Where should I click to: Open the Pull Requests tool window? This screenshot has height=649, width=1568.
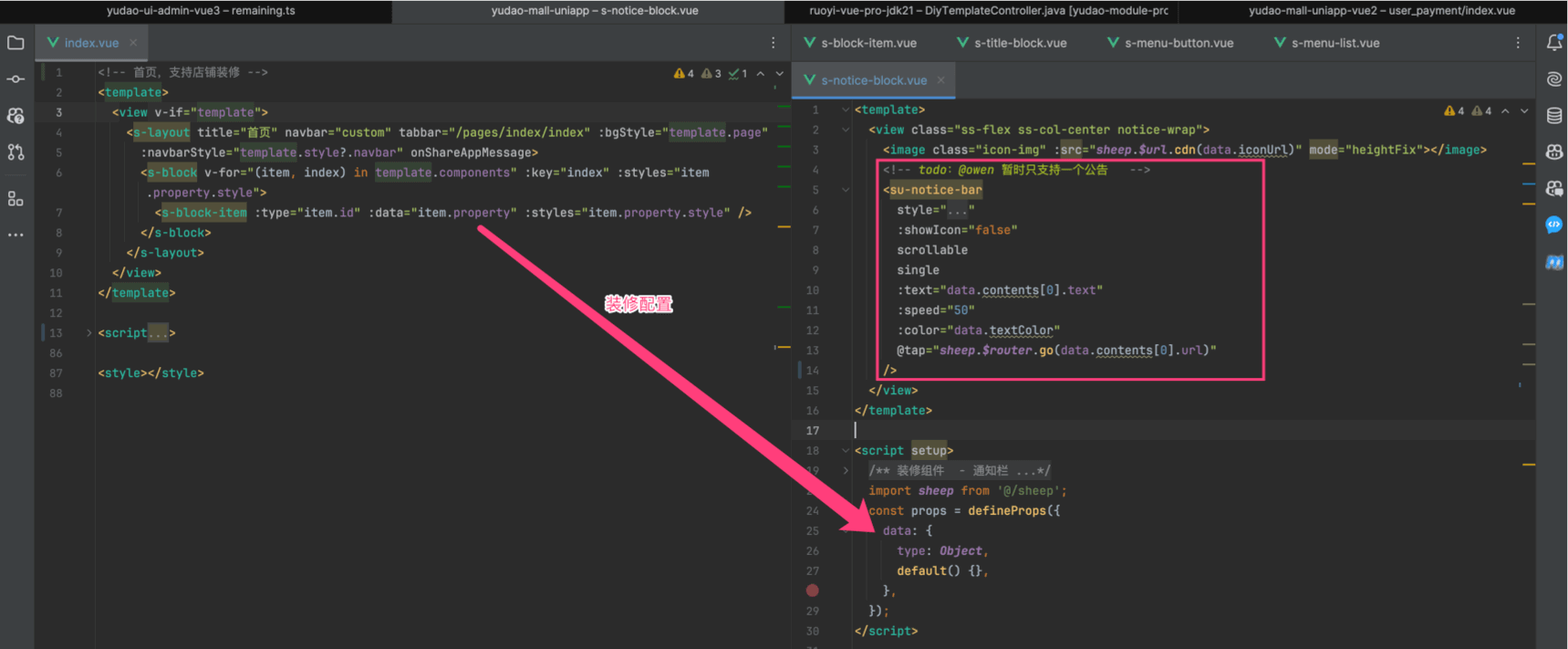coord(16,152)
